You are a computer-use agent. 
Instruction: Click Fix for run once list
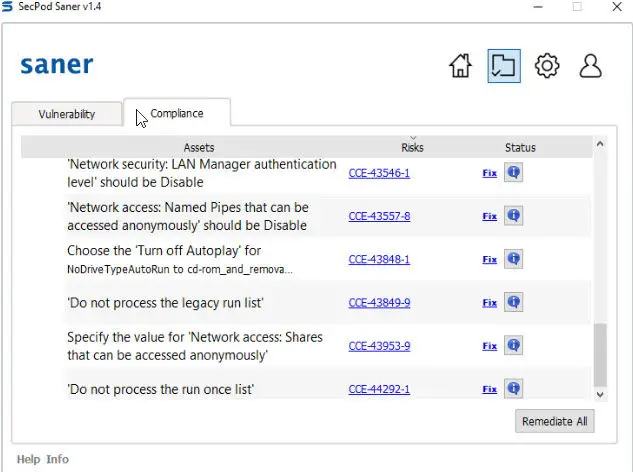pyautogui.click(x=489, y=389)
